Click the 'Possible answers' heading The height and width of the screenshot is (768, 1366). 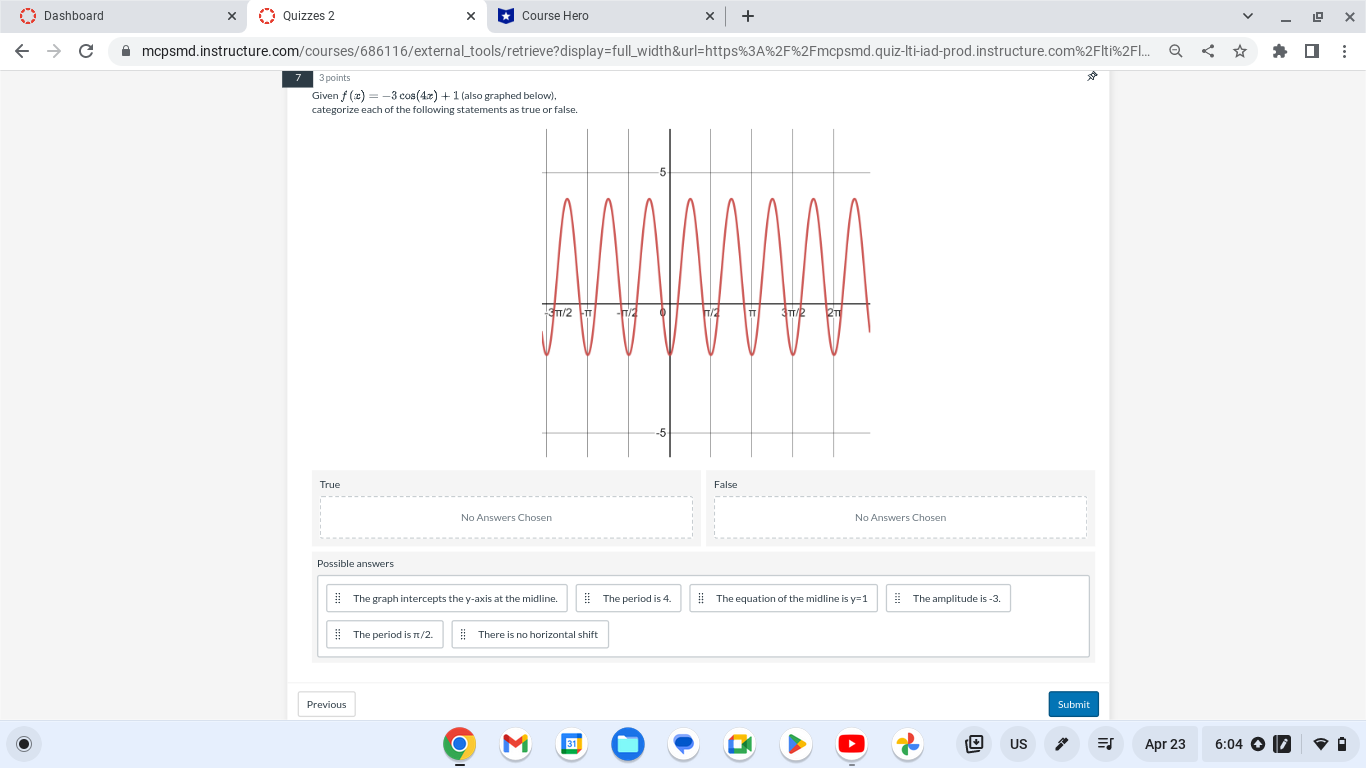(356, 564)
